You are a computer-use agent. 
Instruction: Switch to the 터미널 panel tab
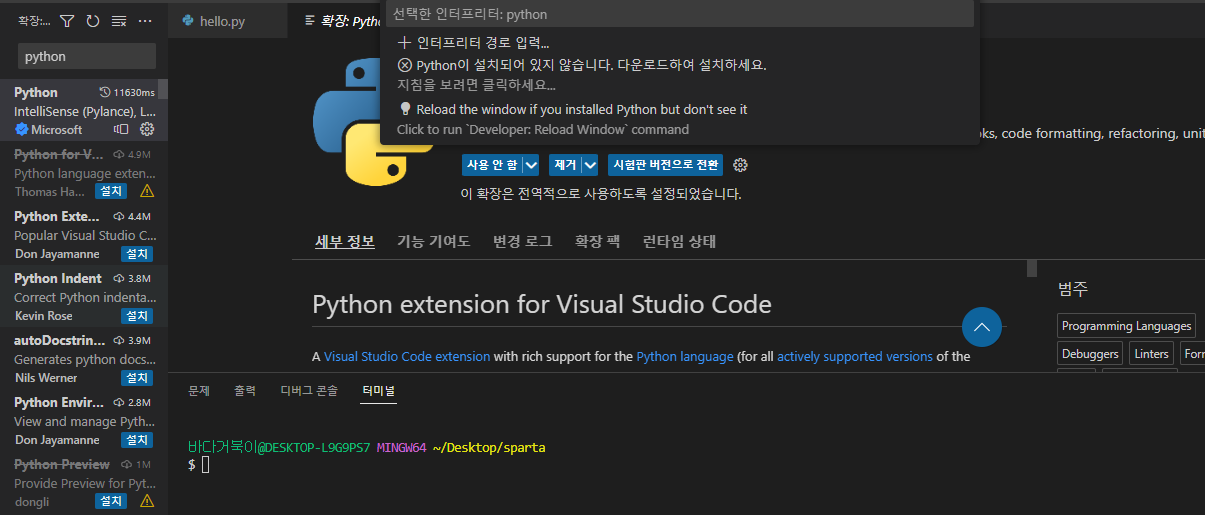(x=378, y=391)
